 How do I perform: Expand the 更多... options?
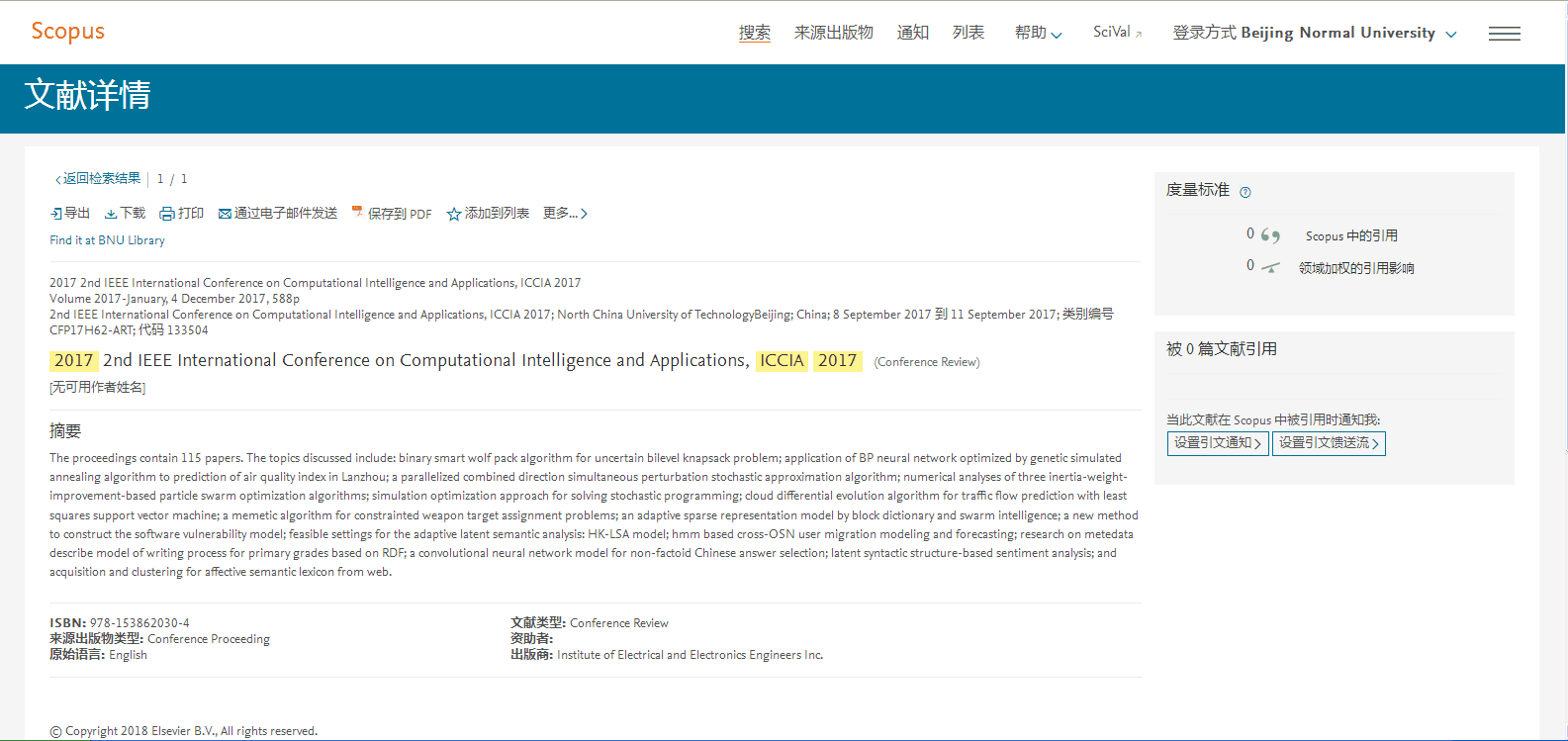(565, 214)
